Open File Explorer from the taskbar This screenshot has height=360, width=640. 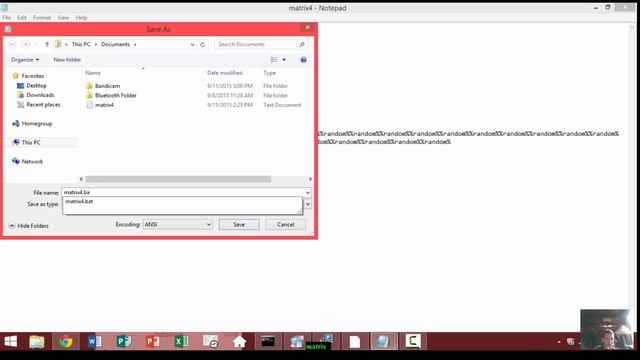[x=37, y=341]
